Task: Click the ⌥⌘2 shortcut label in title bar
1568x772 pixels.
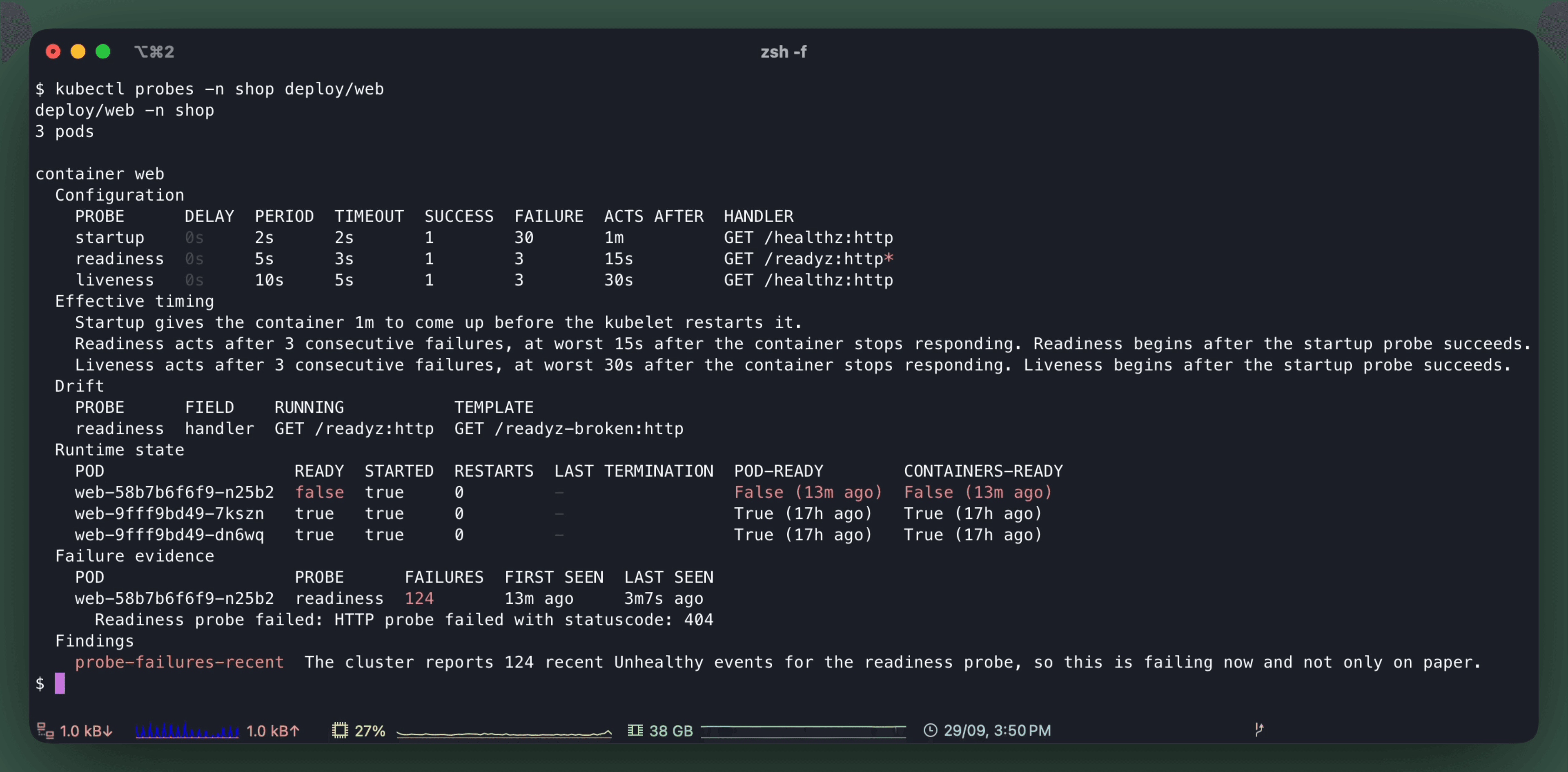Action: click(x=155, y=52)
